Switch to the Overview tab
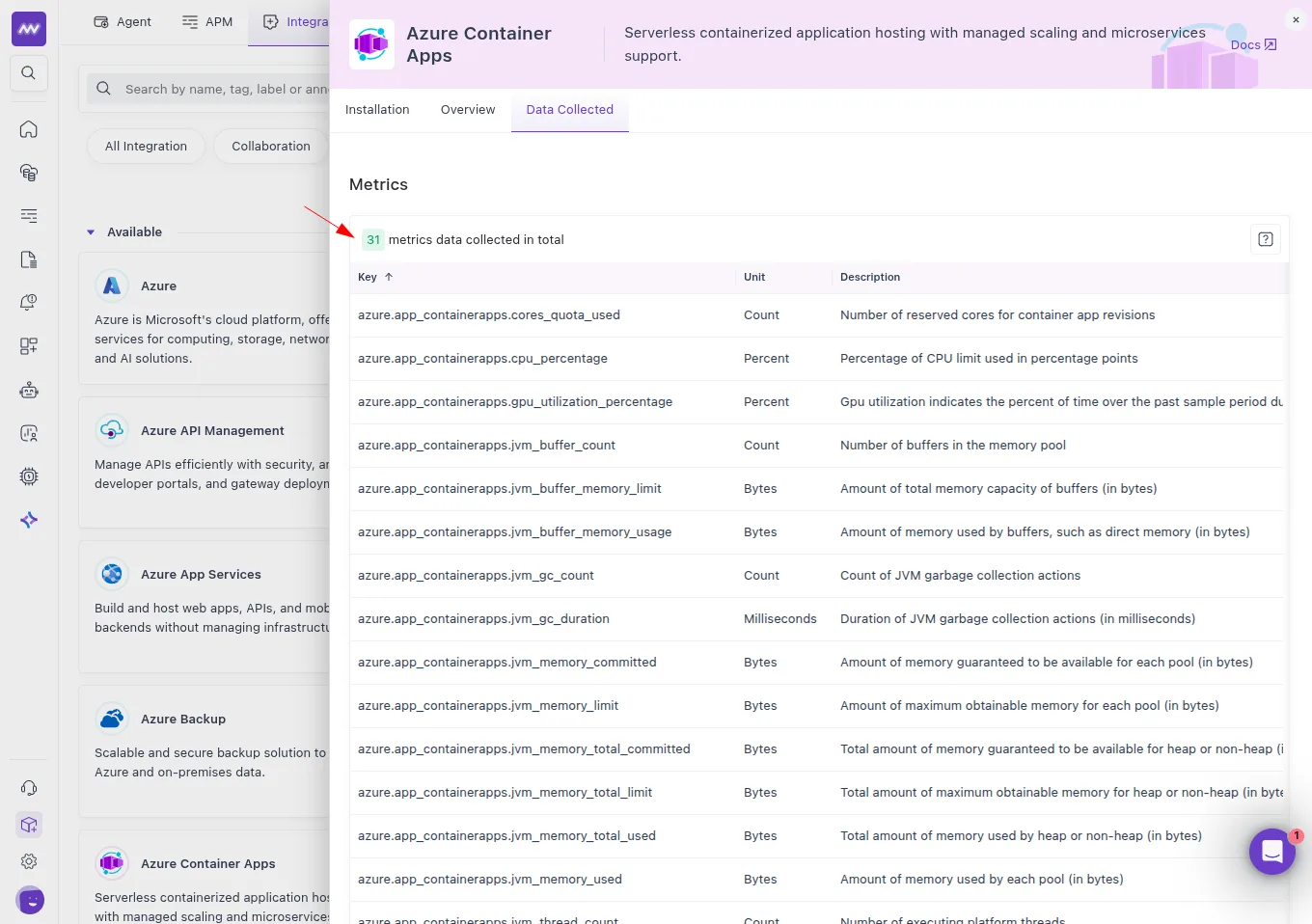 coord(468,110)
